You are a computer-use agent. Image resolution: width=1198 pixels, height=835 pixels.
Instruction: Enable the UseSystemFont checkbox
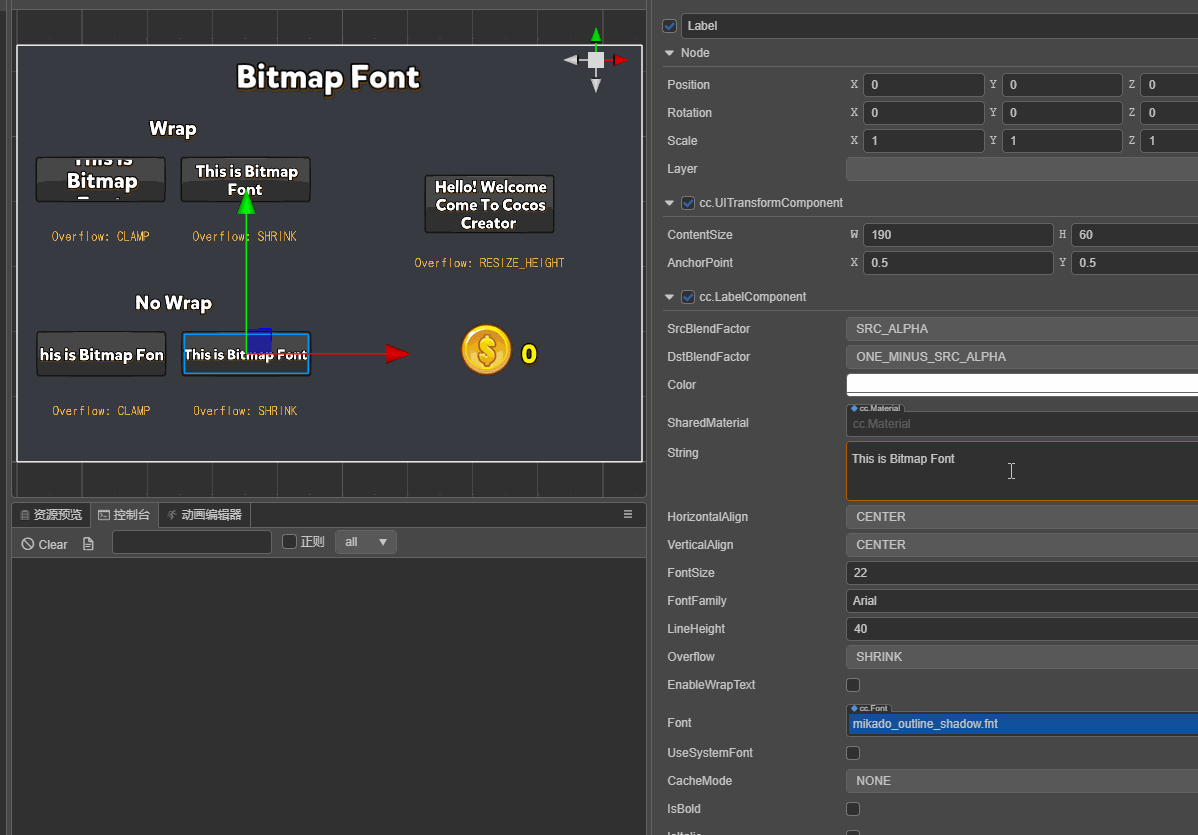(853, 753)
